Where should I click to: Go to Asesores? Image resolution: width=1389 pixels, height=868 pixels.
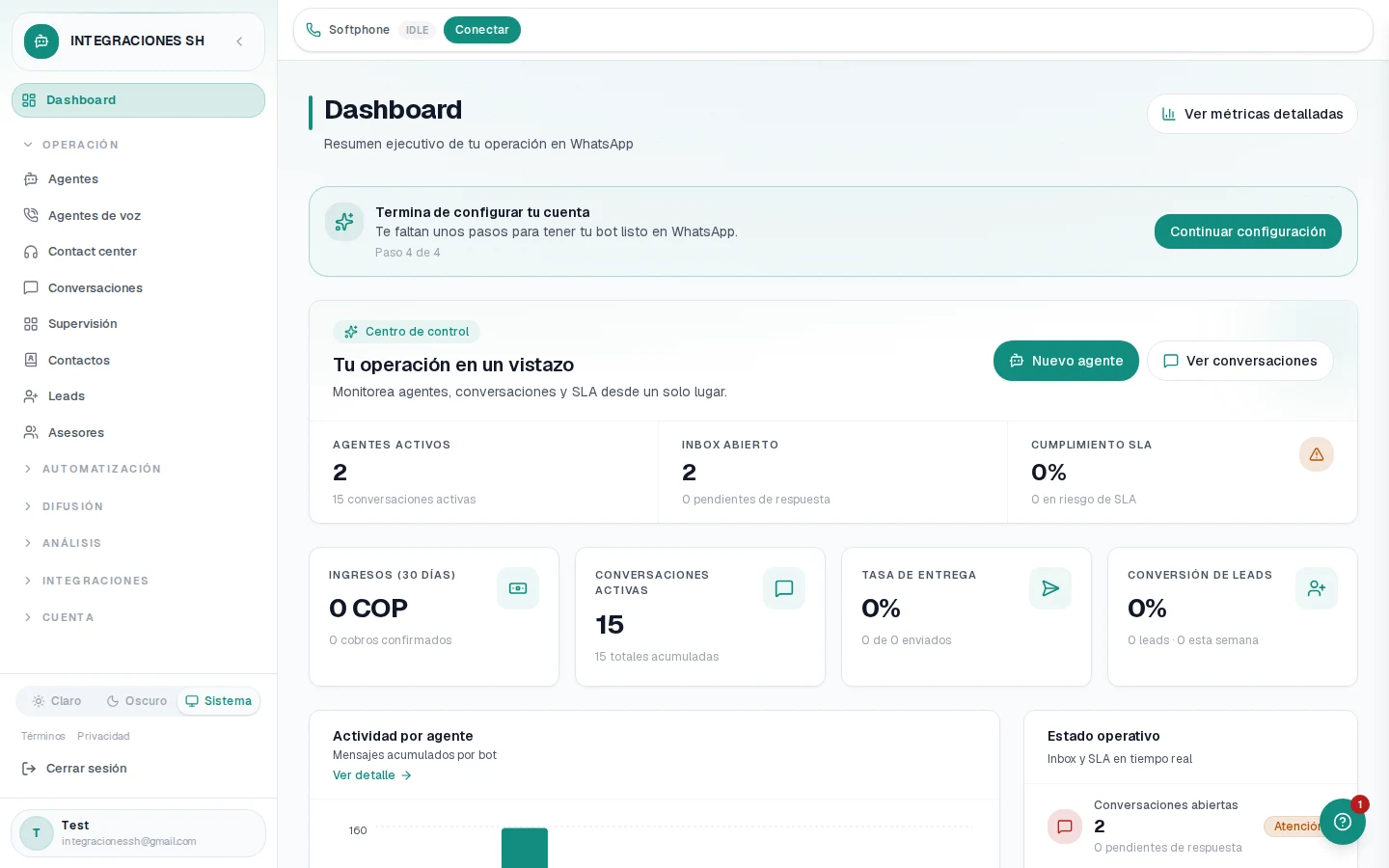pyautogui.click(x=138, y=432)
